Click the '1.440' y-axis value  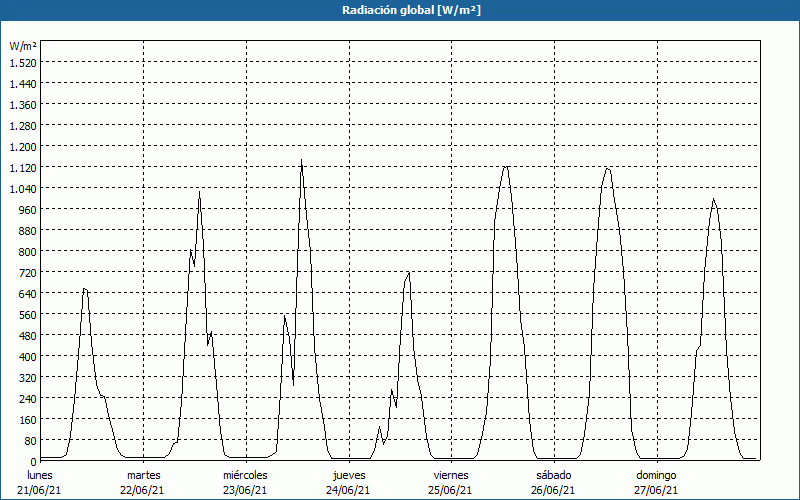tap(23, 84)
